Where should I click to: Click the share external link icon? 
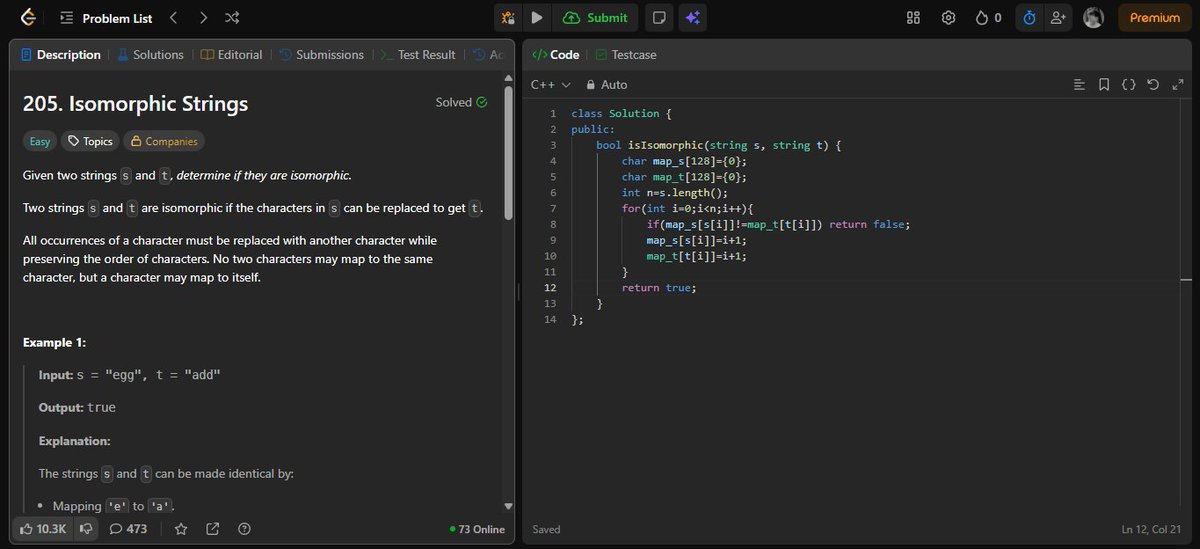pos(213,528)
